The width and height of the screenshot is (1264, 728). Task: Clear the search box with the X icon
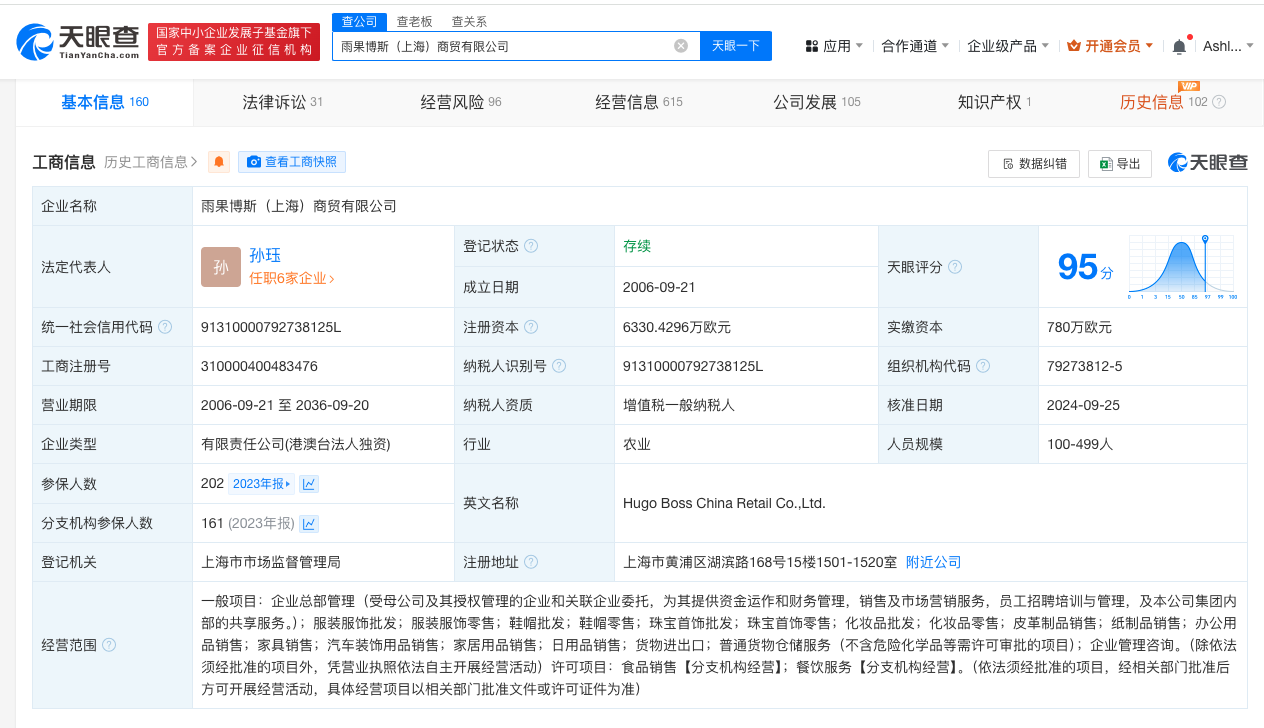(681, 46)
